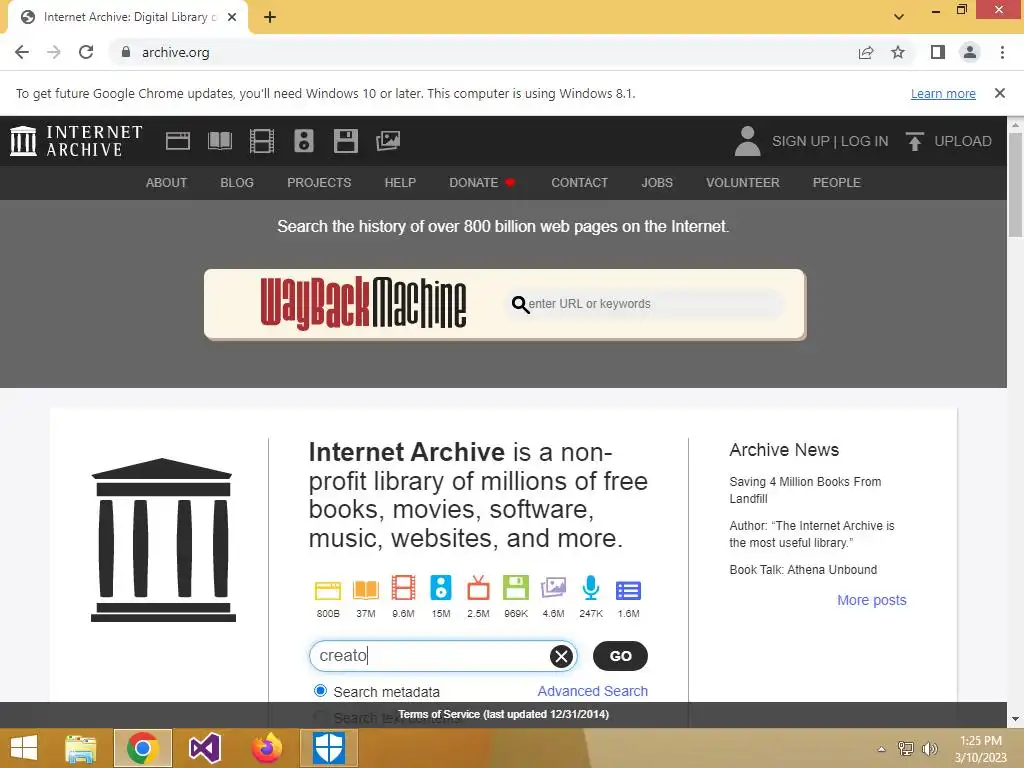Open the VOLUNTEER menu item
Viewport: 1024px width, 768px height.
[743, 183]
